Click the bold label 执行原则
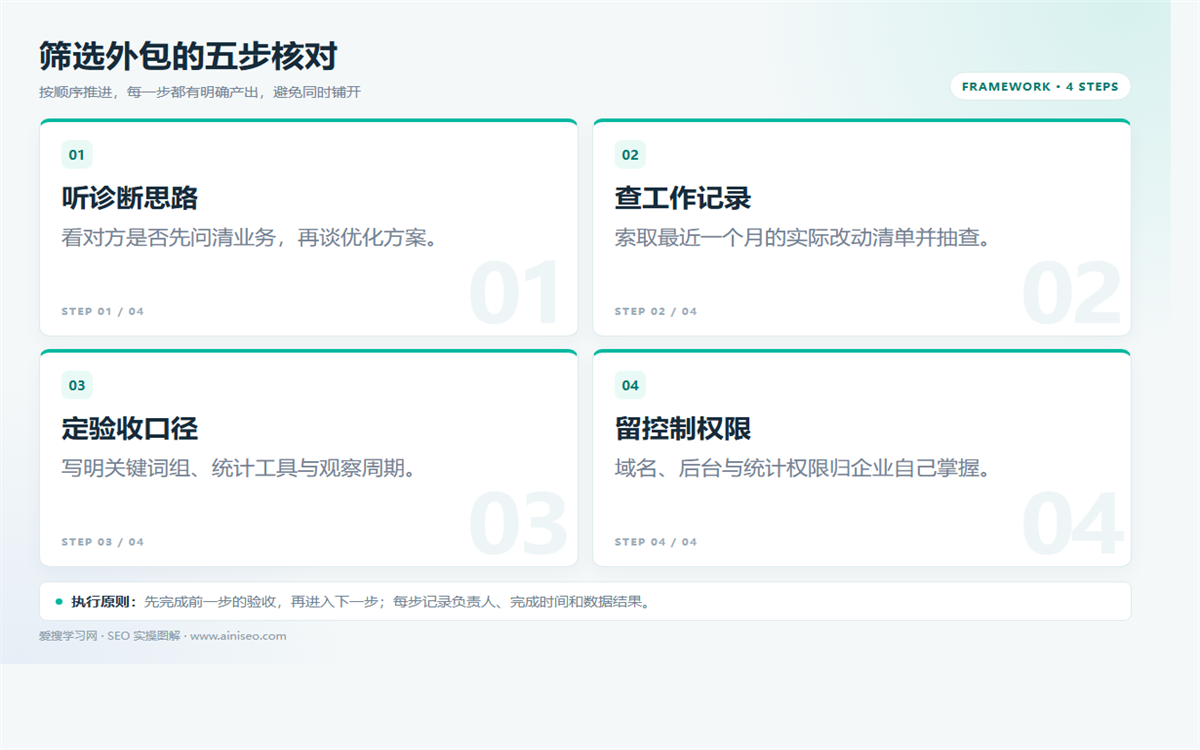1200x750 pixels. tap(102, 602)
